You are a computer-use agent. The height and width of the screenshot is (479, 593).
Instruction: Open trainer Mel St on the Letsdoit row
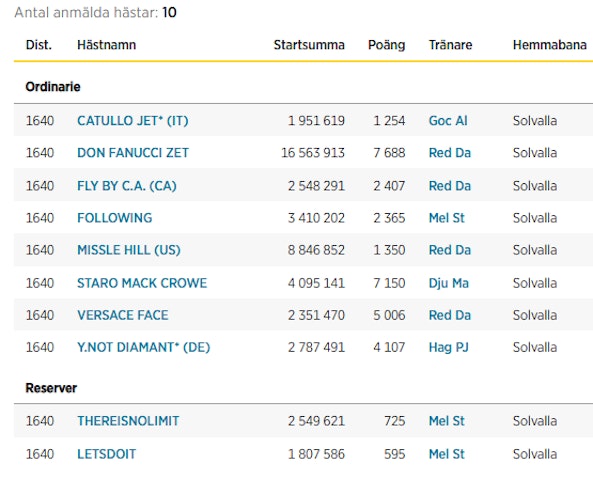pyautogui.click(x=446, y=454)
